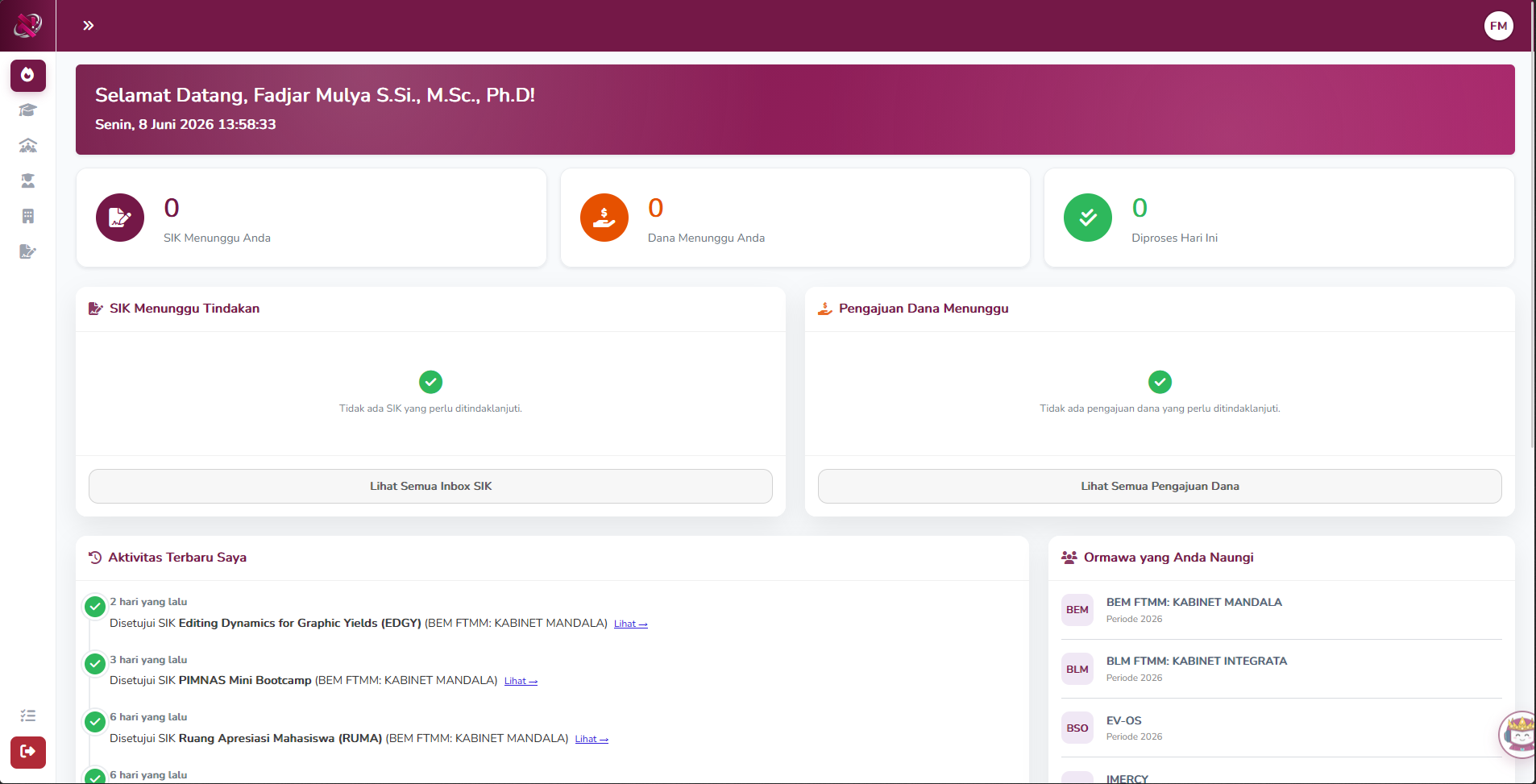Screen dimensions: 1536x784
Task: Open the app logo in top-left corner
Action: point(27,26)
